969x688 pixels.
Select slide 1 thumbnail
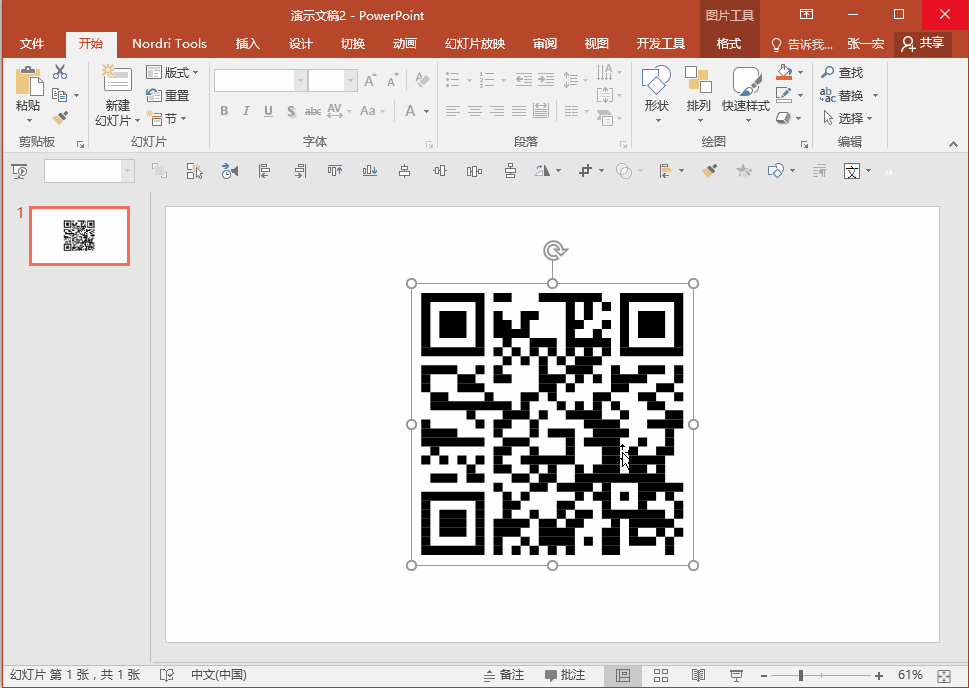(x=79, y=236)
